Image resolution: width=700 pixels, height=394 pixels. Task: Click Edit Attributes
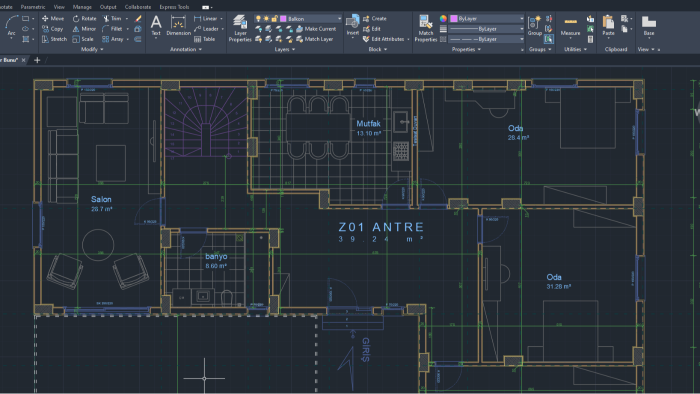click(383, 39)
